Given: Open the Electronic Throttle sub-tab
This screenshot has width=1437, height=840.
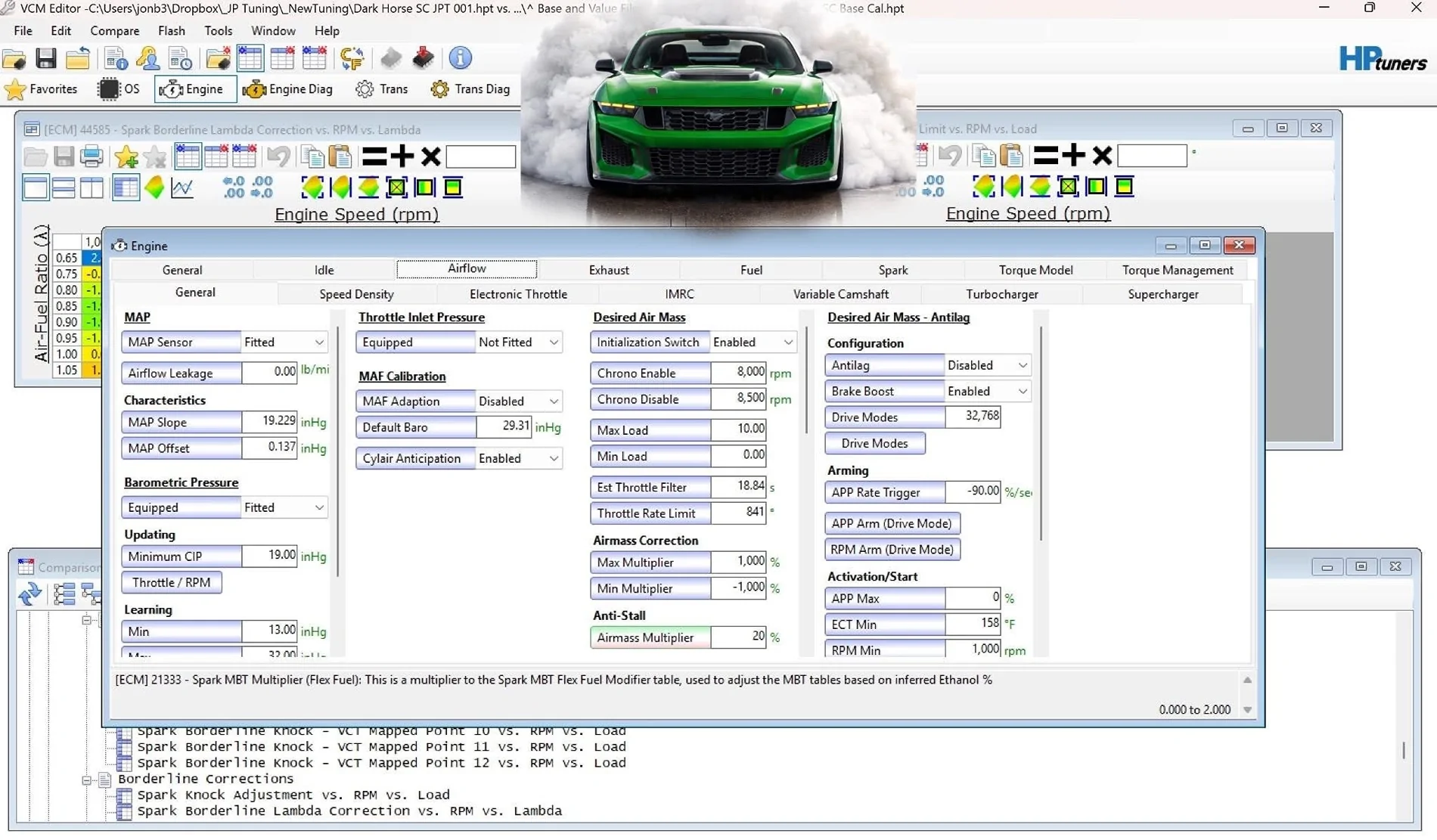Looking at the screenshot, I should (x=518, y=294).
